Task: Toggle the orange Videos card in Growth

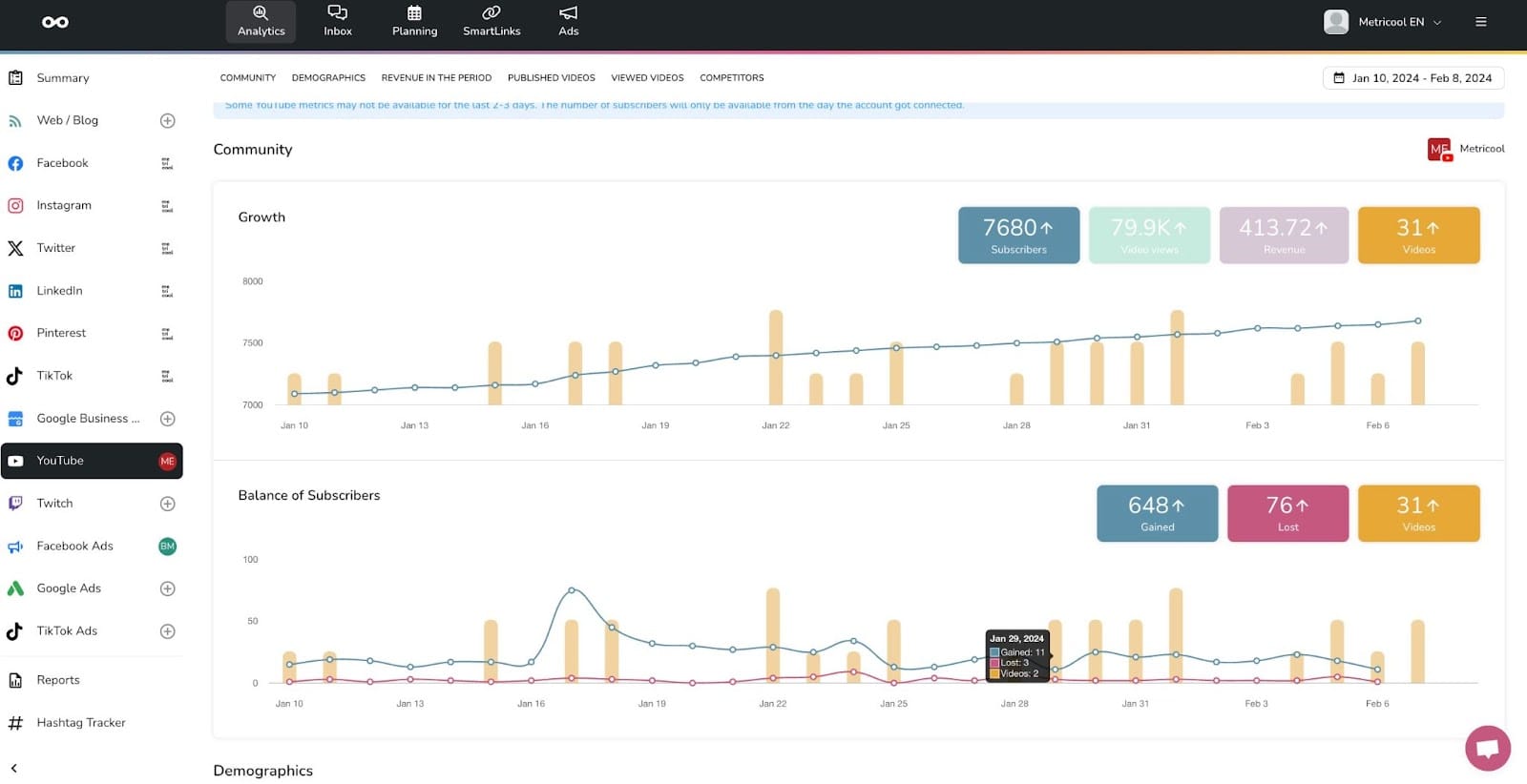Action: (x=1418, y=235)
